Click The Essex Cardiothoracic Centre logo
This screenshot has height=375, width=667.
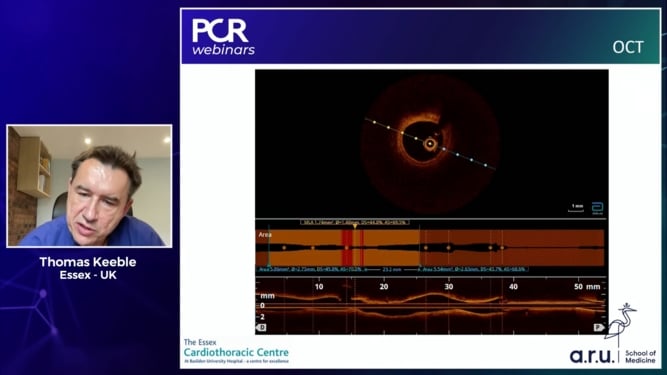(x=236, y=351)
